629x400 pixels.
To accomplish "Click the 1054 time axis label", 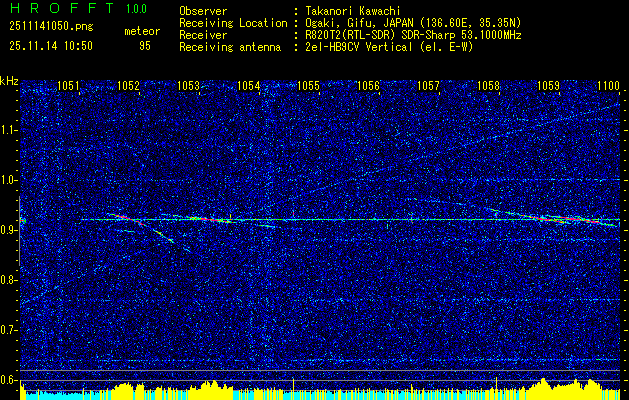I will [x=248, y=85].
